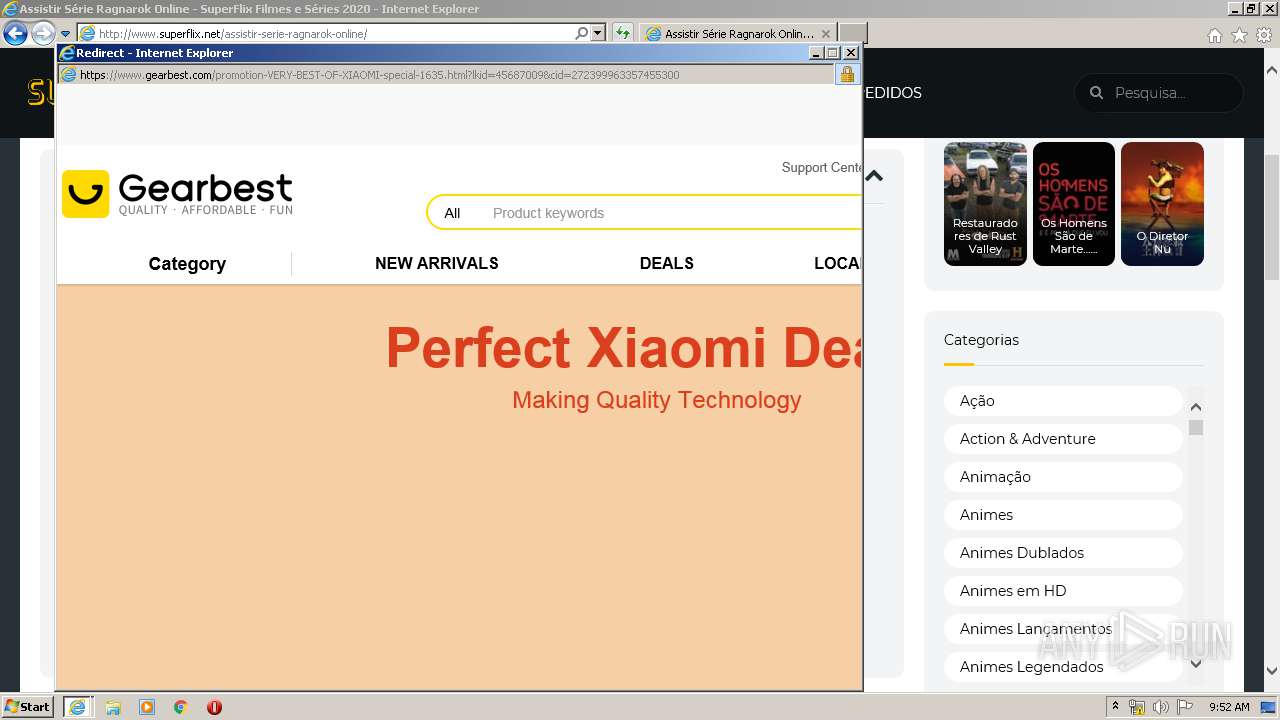1280x720 pixels.
Task: Open the IE Tools gear icon
Action: (1264, 35)
